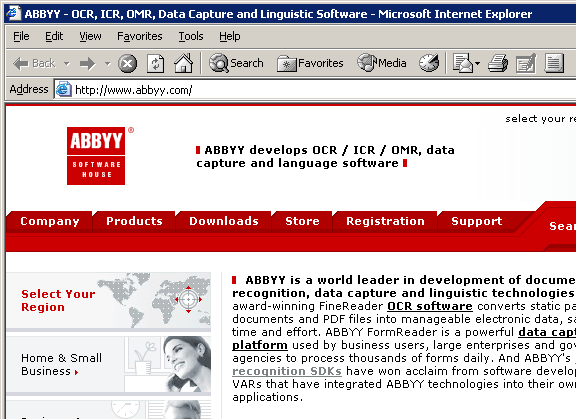Follow the OCR software hyperlink
Viewport: 576px width, 419px height.
430,306
